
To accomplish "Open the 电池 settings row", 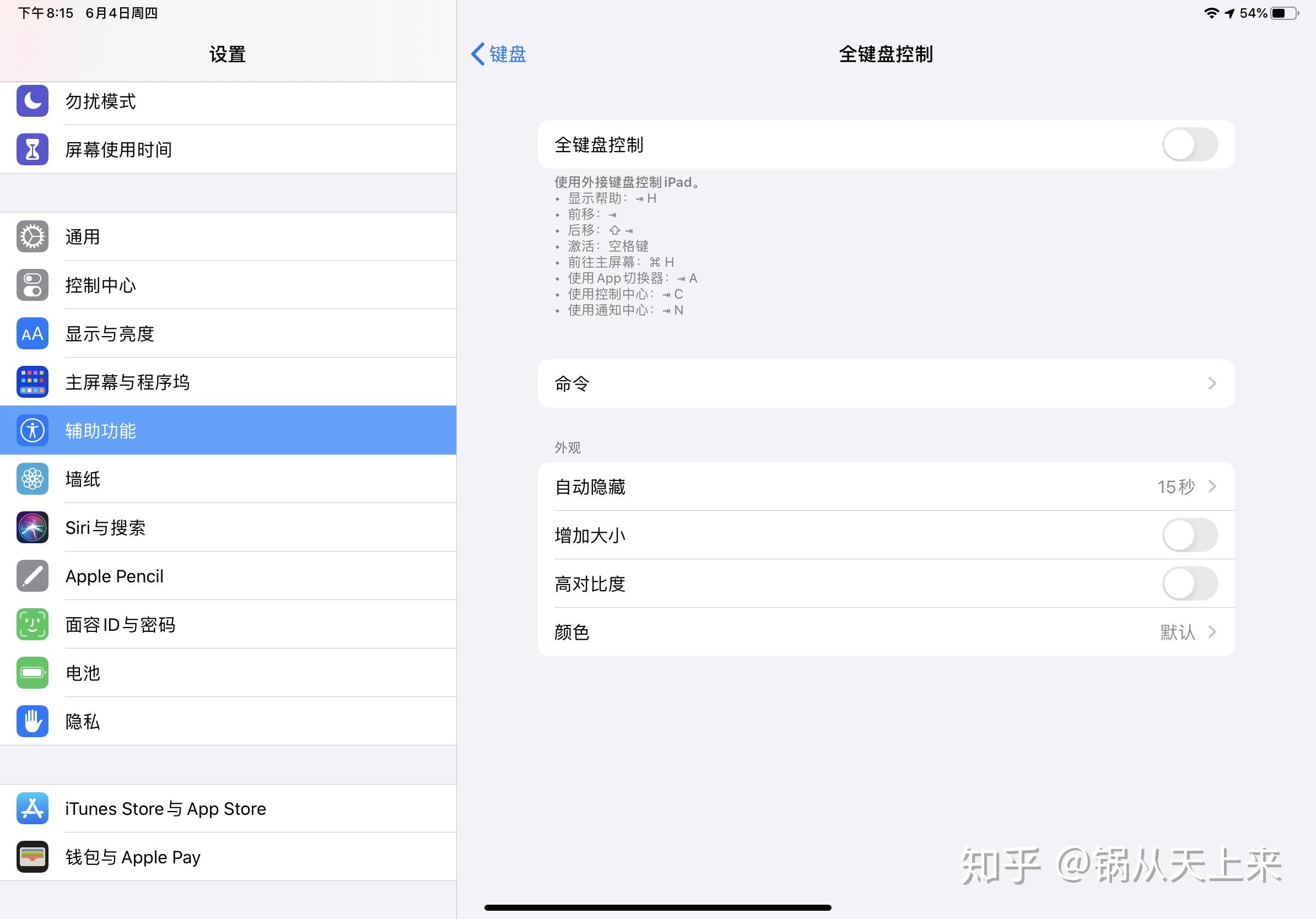I will 228,673.
